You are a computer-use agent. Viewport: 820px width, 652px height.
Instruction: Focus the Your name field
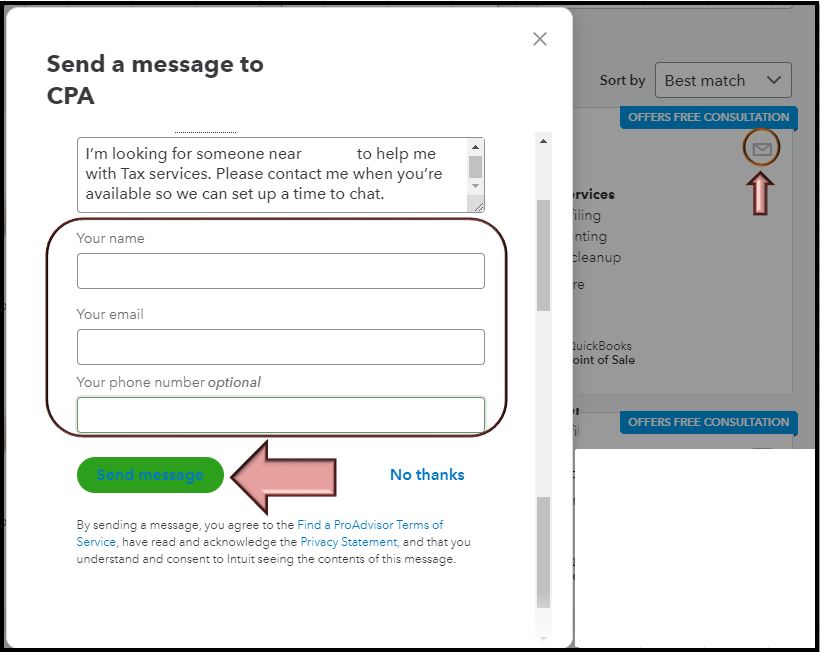click(x=280, y=271)
